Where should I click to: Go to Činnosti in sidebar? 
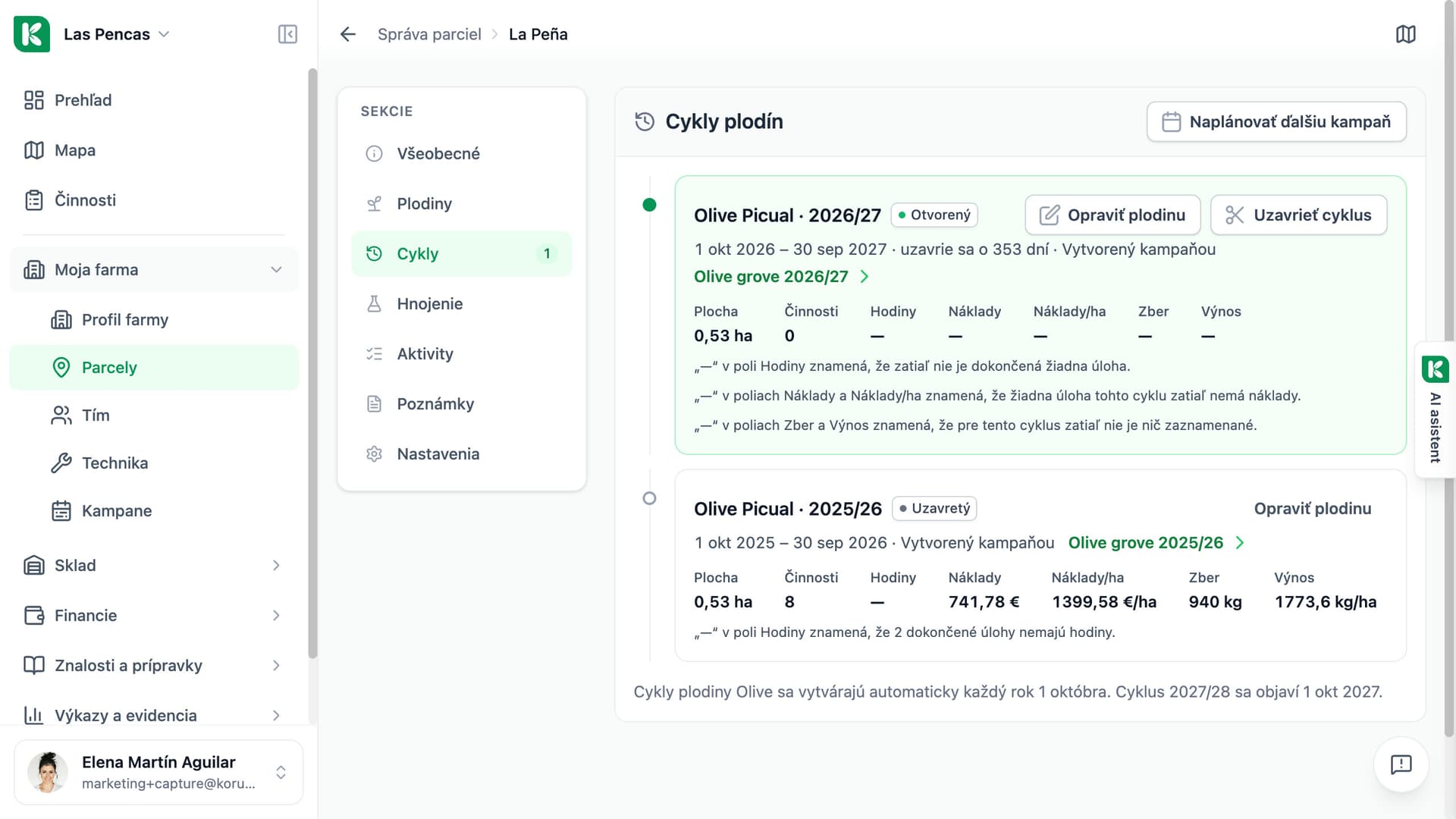click(154, 200)
